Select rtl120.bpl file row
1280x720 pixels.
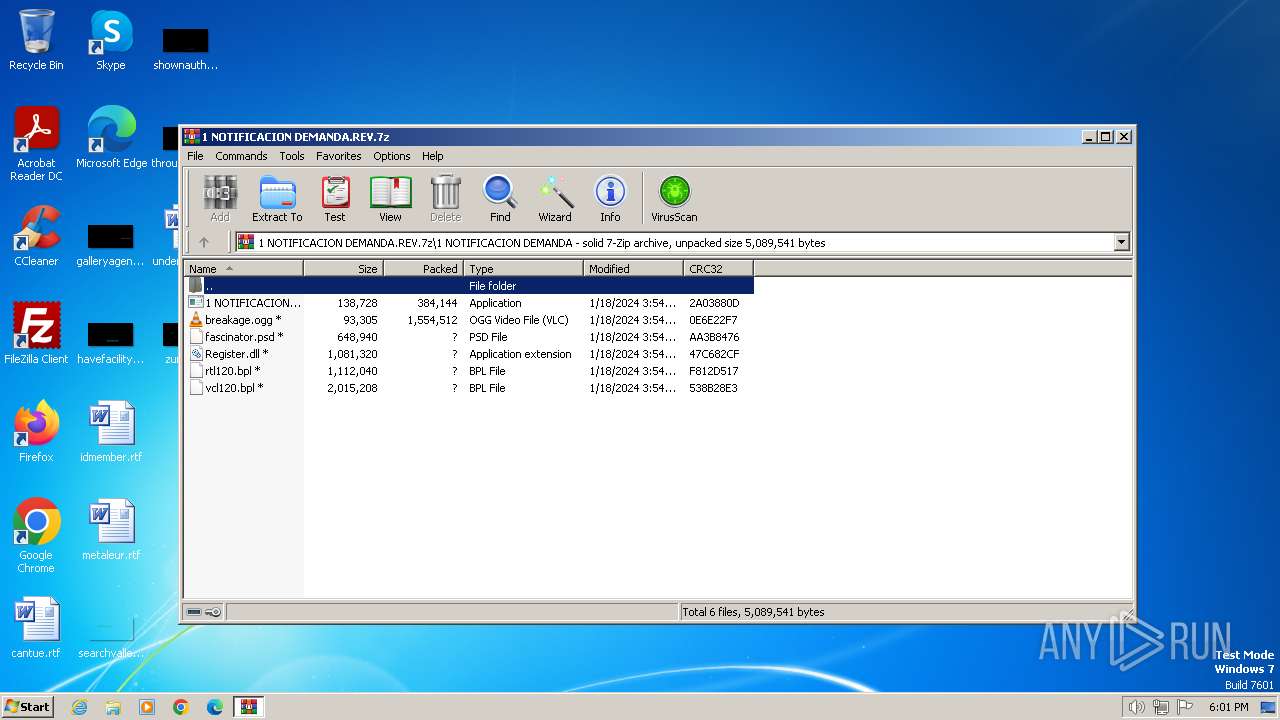(469, 371)
